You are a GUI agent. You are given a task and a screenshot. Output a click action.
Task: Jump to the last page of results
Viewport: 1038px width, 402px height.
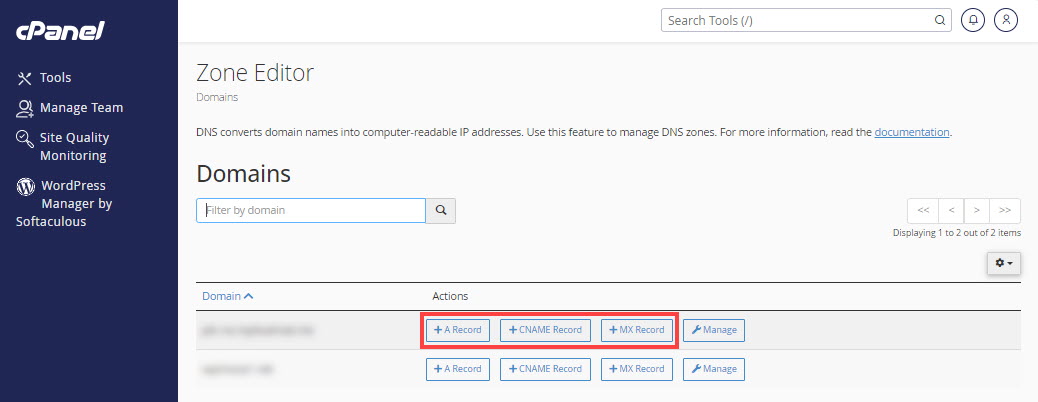(1006, 211)
